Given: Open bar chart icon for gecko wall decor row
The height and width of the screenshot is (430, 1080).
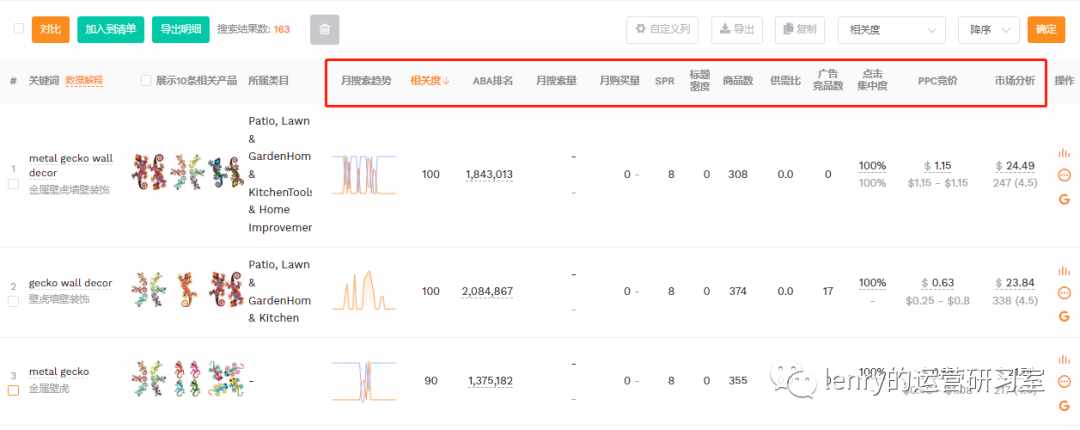Looking at the screenshot, I should tap(1064, 271).
